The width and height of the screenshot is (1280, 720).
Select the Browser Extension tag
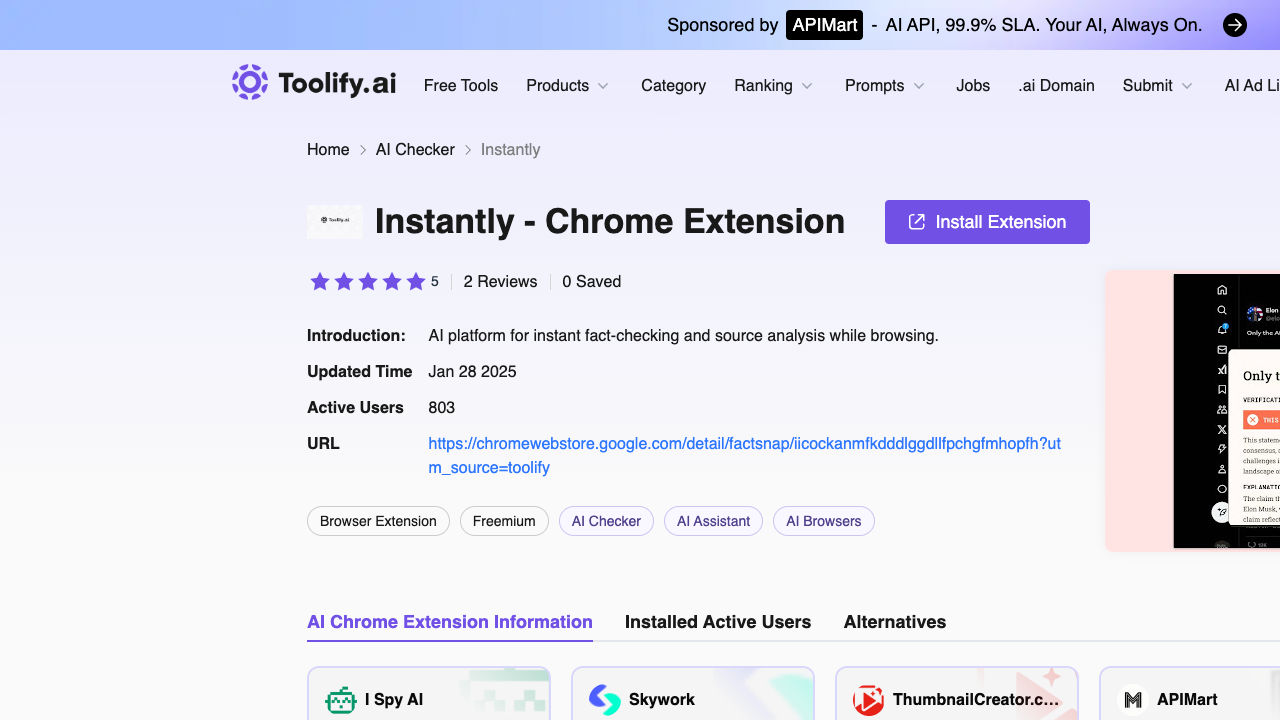coord(378,521)
